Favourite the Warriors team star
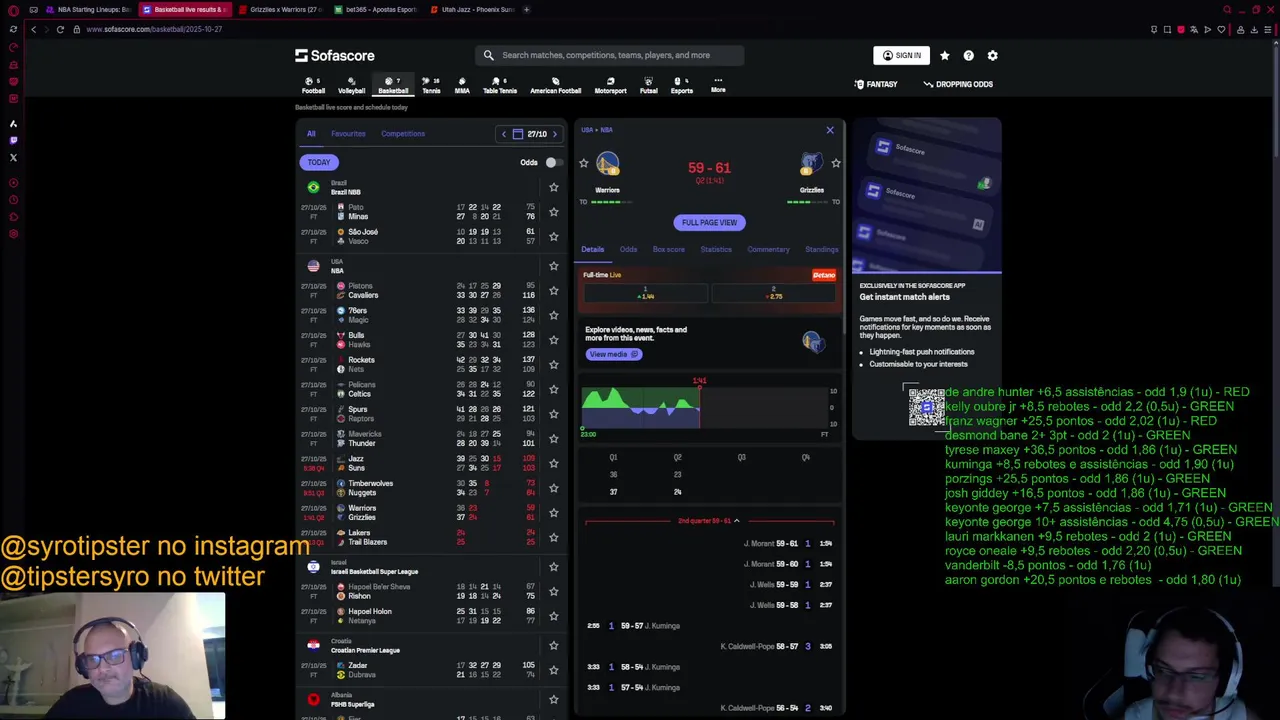The image size is (1280, 720). coord(584,163)
